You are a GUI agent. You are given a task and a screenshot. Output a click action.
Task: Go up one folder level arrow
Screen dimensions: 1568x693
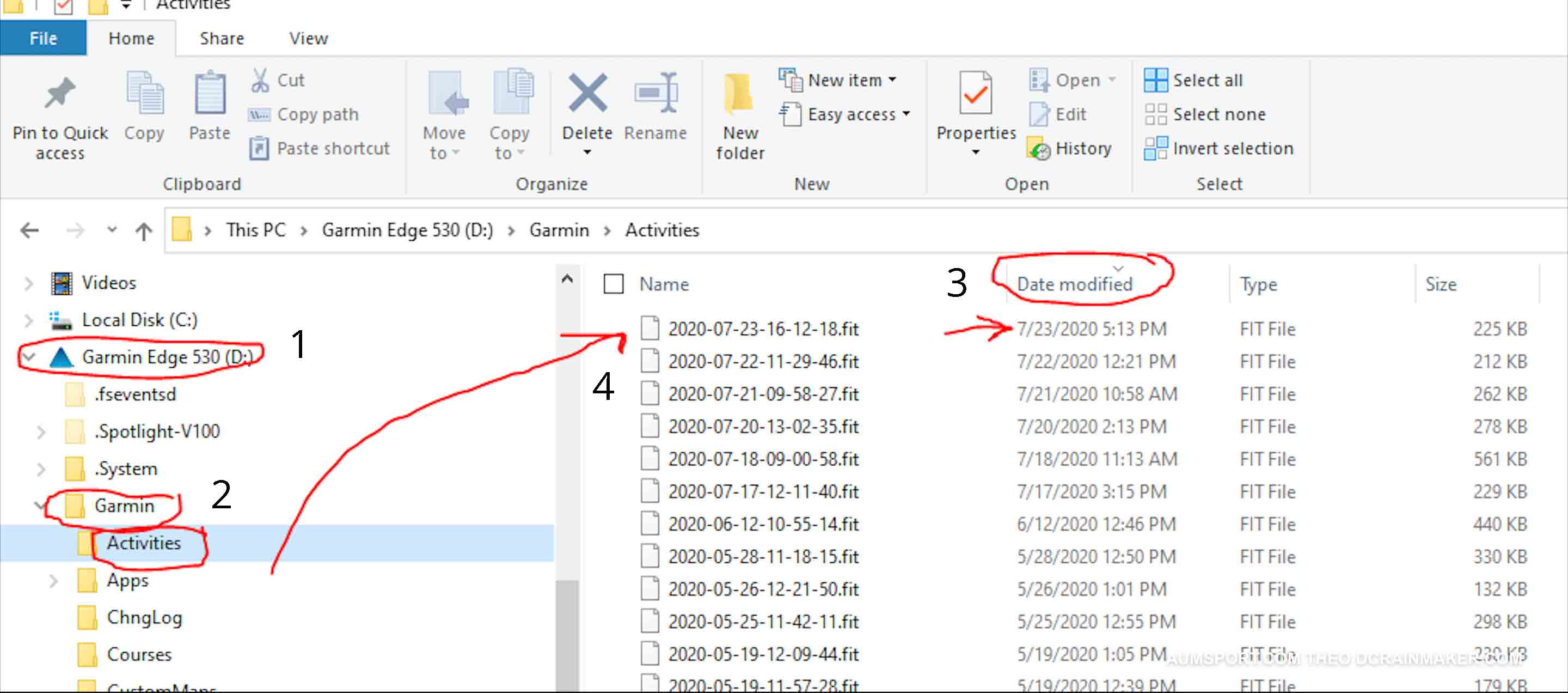click(x=144, y=231)
